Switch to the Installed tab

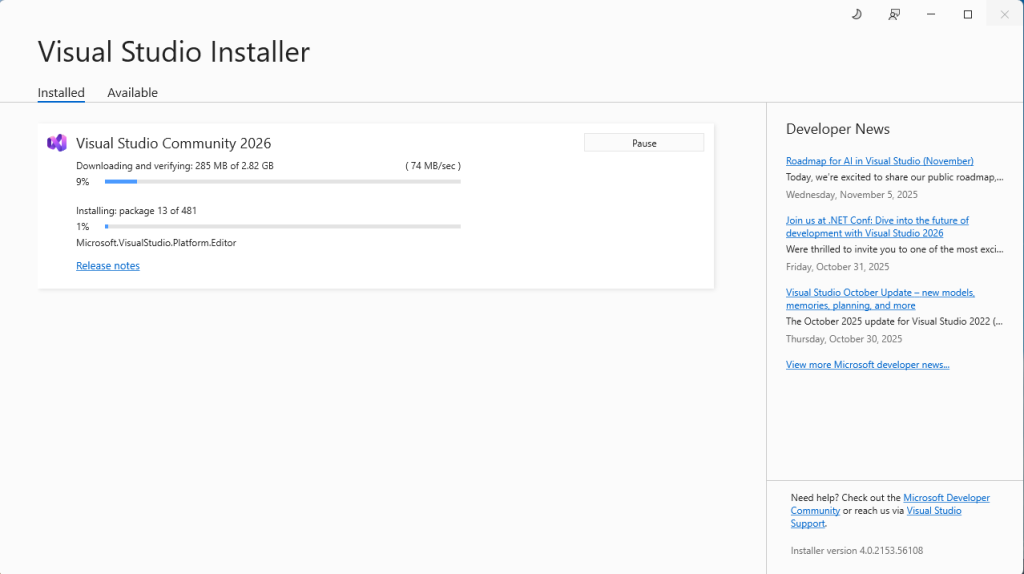coord(61,93)
